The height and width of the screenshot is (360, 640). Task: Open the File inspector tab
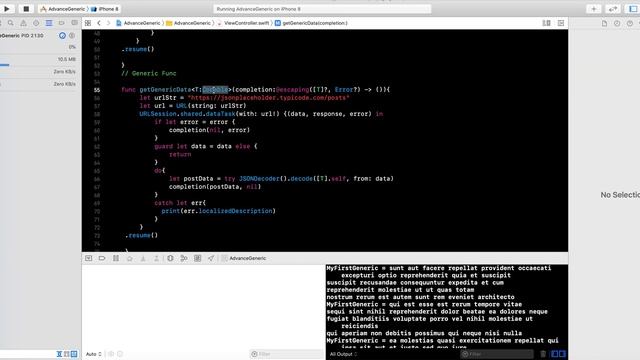click(604, 23)
